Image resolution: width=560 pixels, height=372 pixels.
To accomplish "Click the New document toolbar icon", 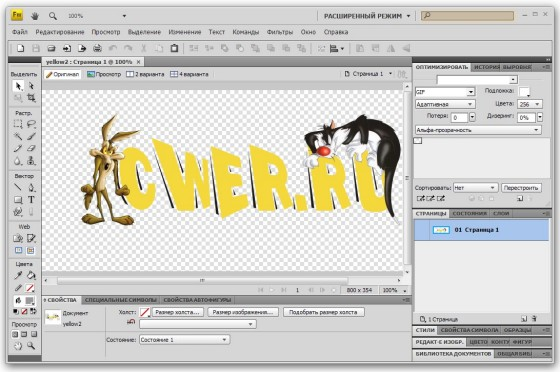I will (21, 48).
